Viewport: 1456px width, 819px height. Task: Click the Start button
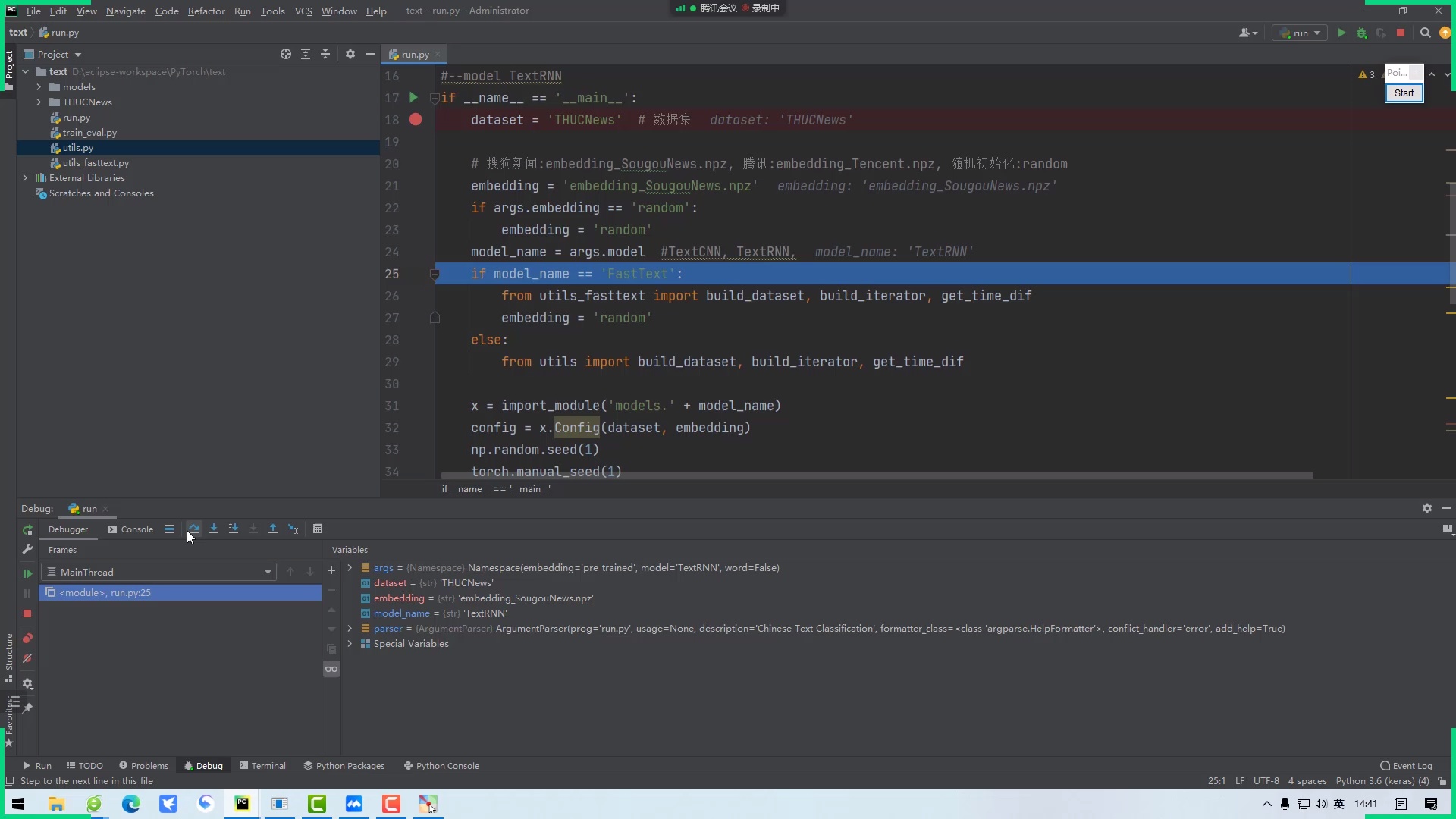(x=1404, y=93)
